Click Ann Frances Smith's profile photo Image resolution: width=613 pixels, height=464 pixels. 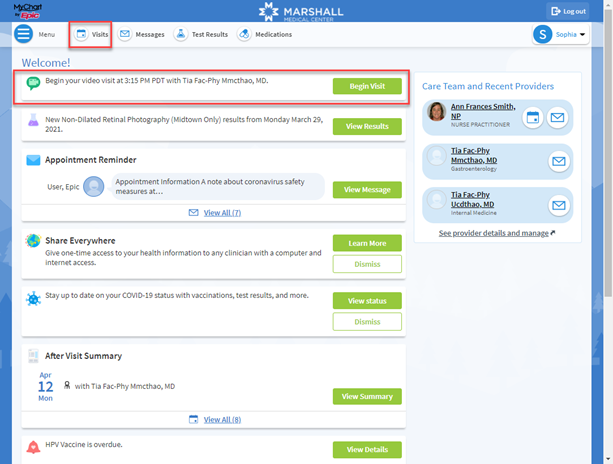[436, 112]
